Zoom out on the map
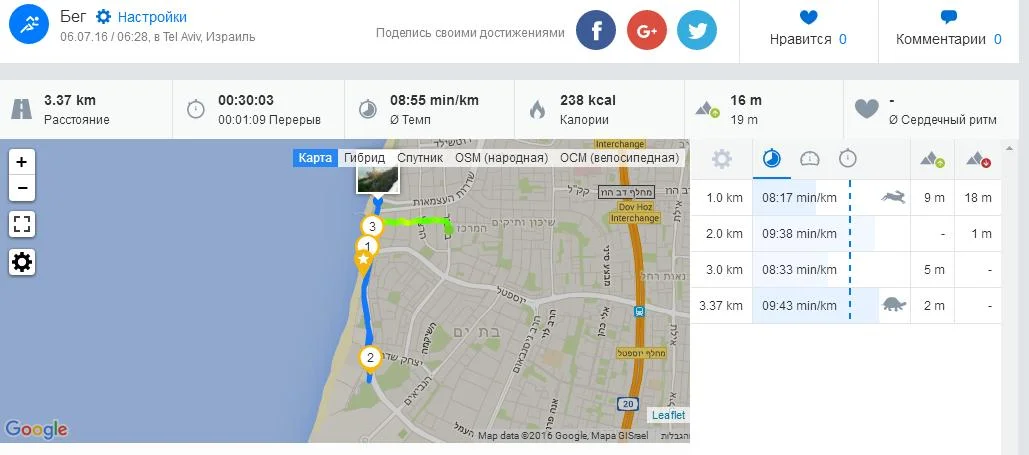Viewport: 1029px width, 455px height. click(22, 188)
